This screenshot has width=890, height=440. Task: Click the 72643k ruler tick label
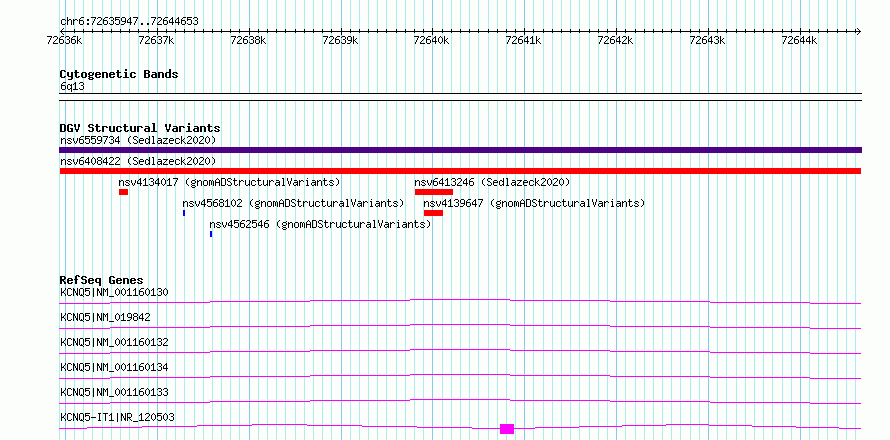pos(707,41)
